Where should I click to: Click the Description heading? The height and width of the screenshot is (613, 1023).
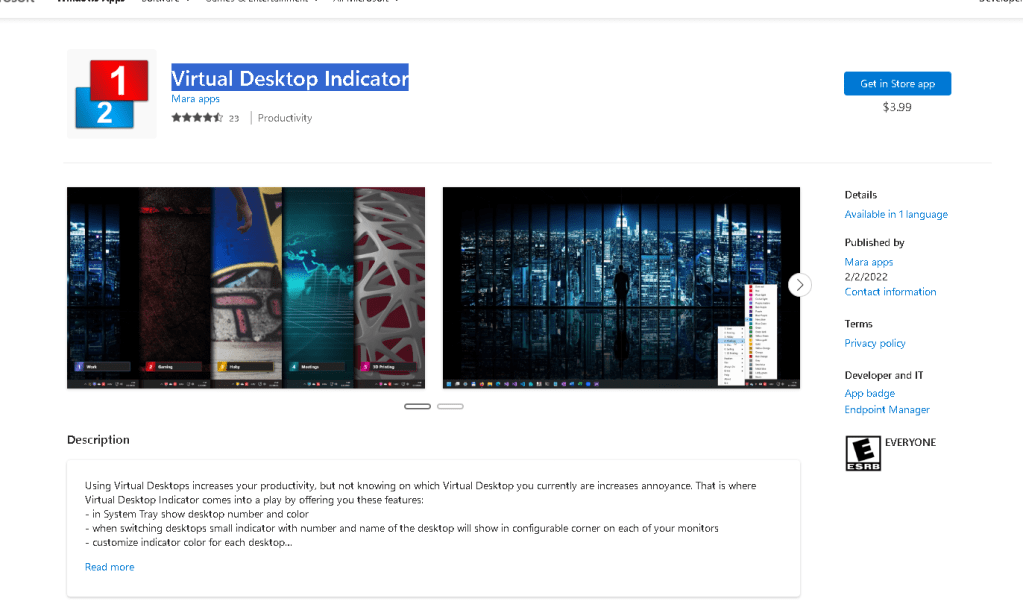99,440
